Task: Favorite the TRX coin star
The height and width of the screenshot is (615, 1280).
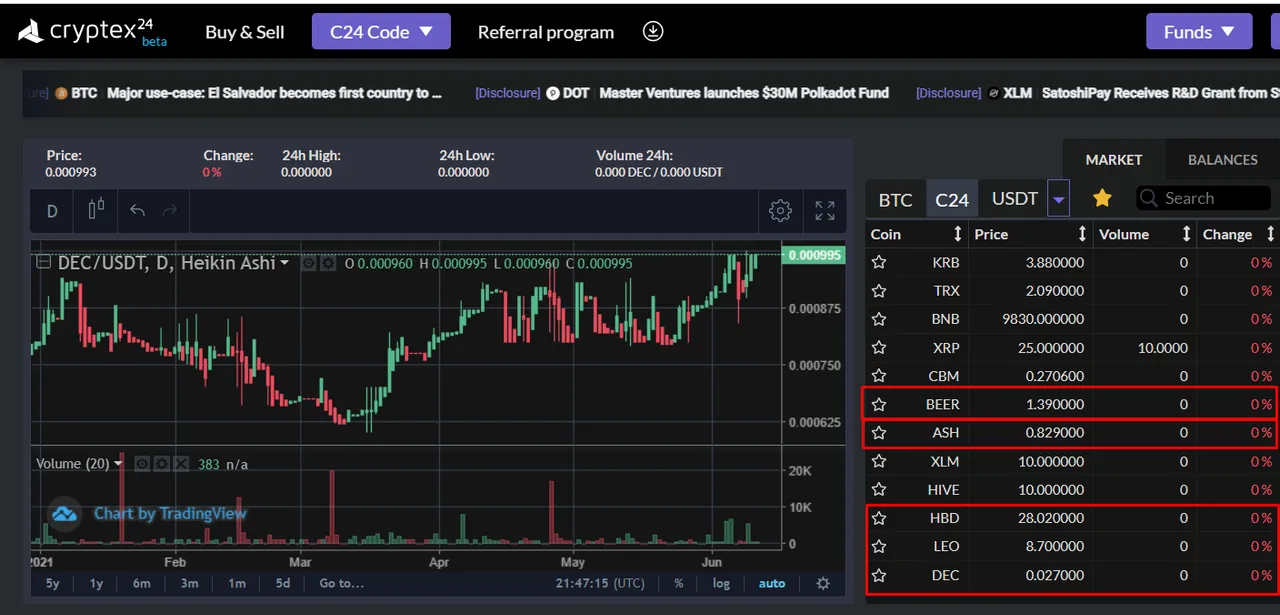Action: (x=879, y=291)
